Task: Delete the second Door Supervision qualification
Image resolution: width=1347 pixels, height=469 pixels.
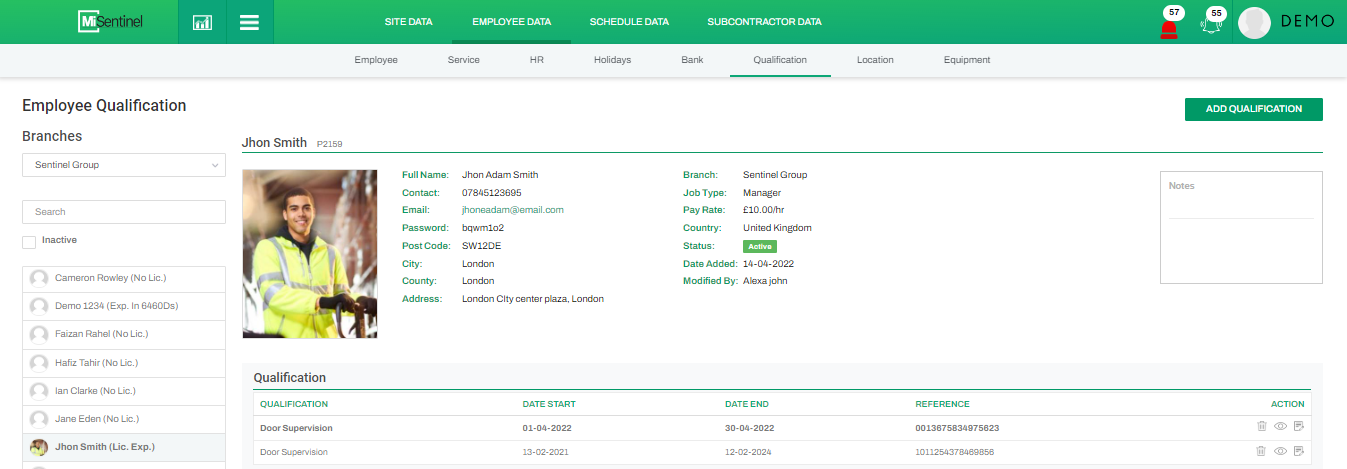Action: (x=1261, y=451)
